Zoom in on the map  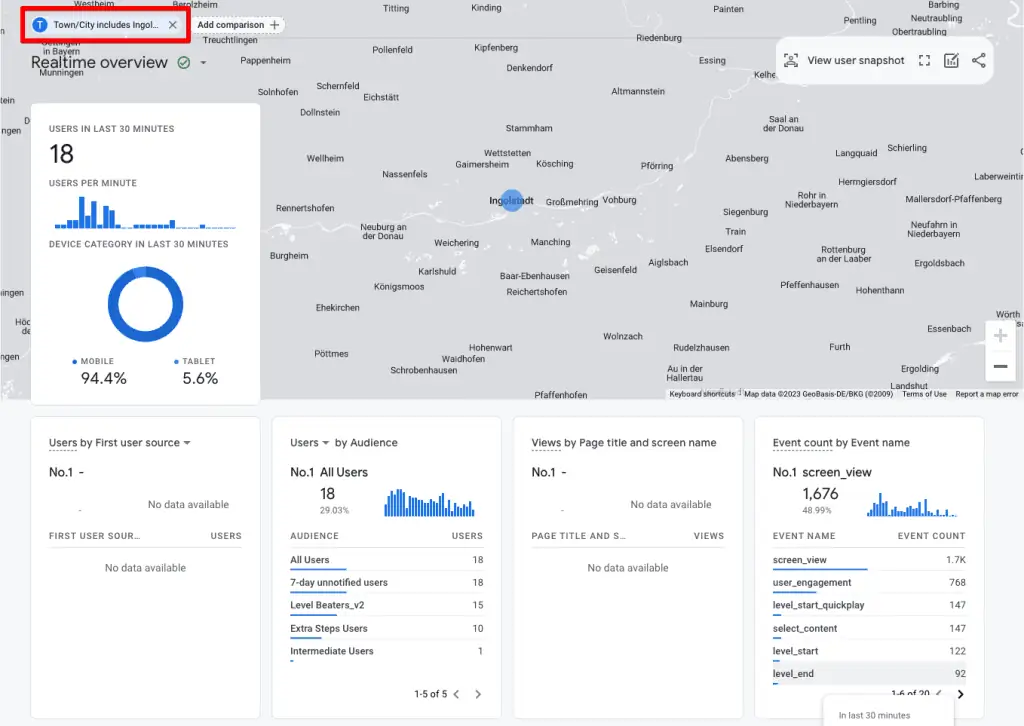pyautogui.click(x=1000, y=336)
